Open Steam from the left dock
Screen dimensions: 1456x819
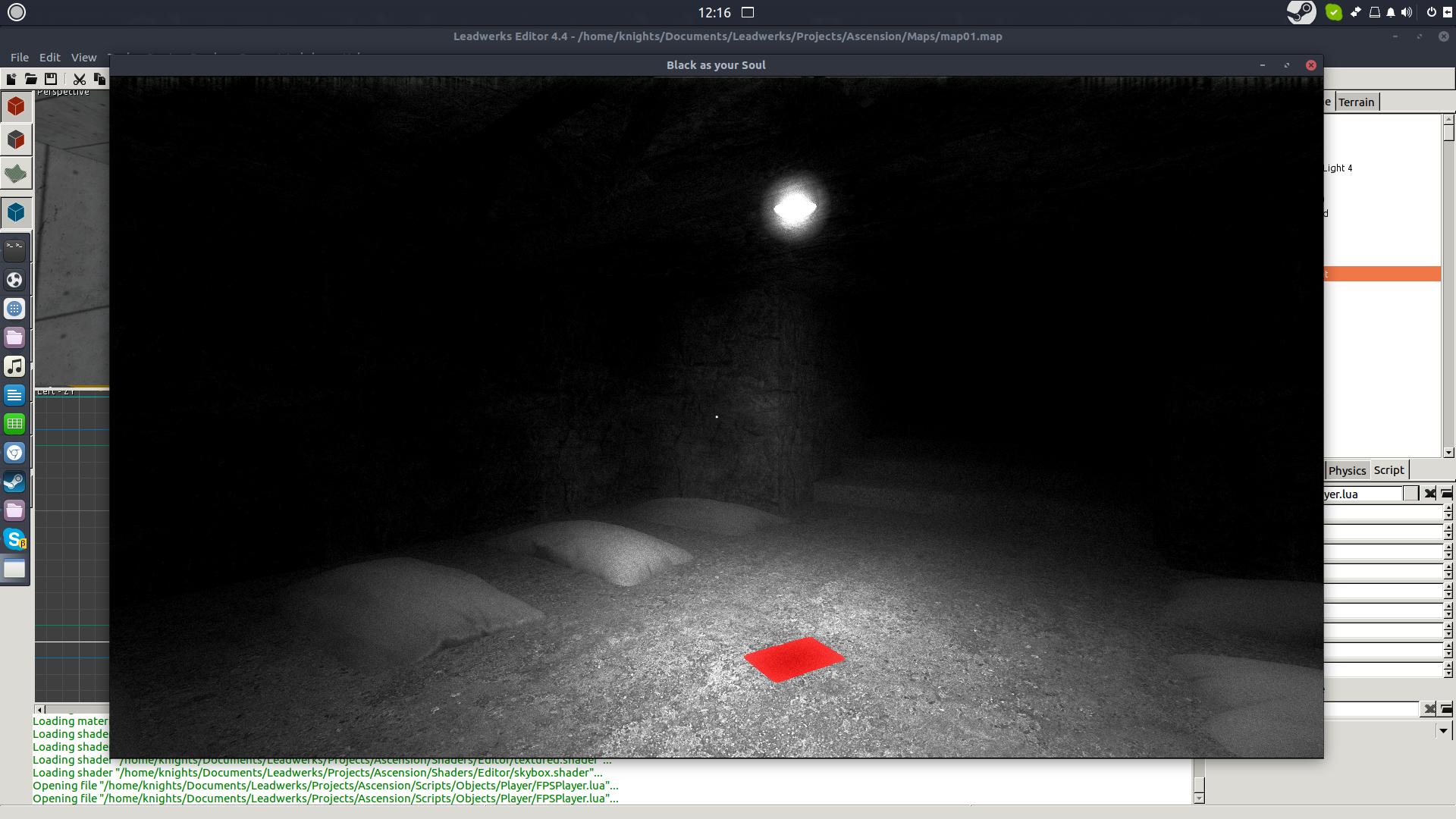click(14, 482)
